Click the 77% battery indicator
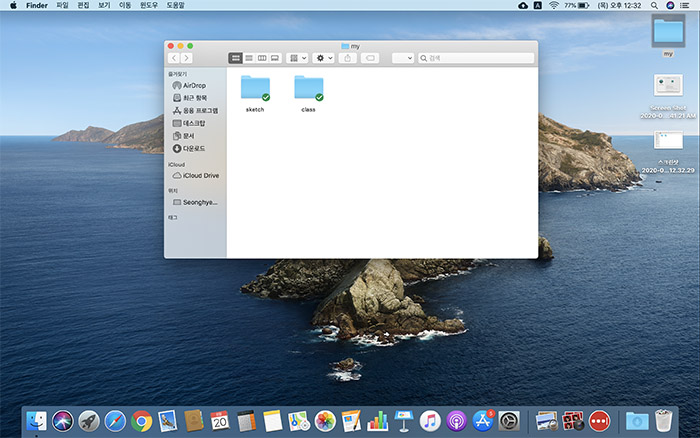 pos(576,5)
